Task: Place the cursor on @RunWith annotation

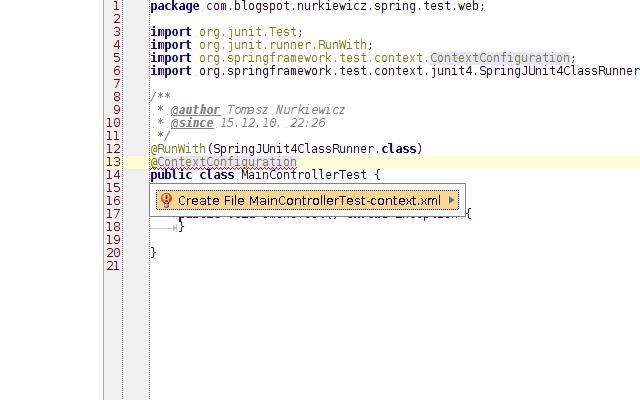Action: point(178,149)
